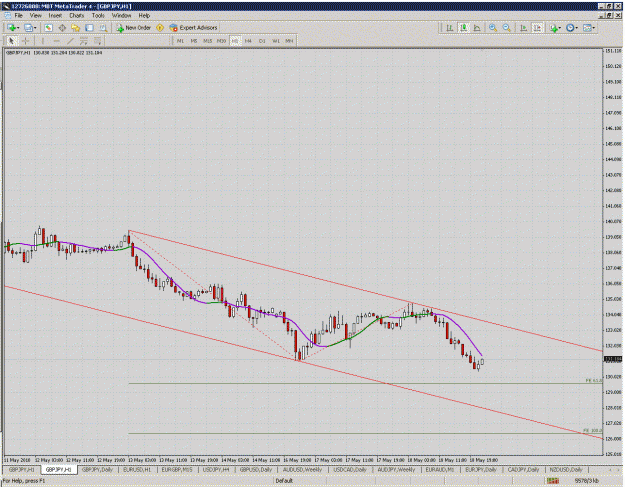Select the Vertical Line drawing tool

point(43,41)
